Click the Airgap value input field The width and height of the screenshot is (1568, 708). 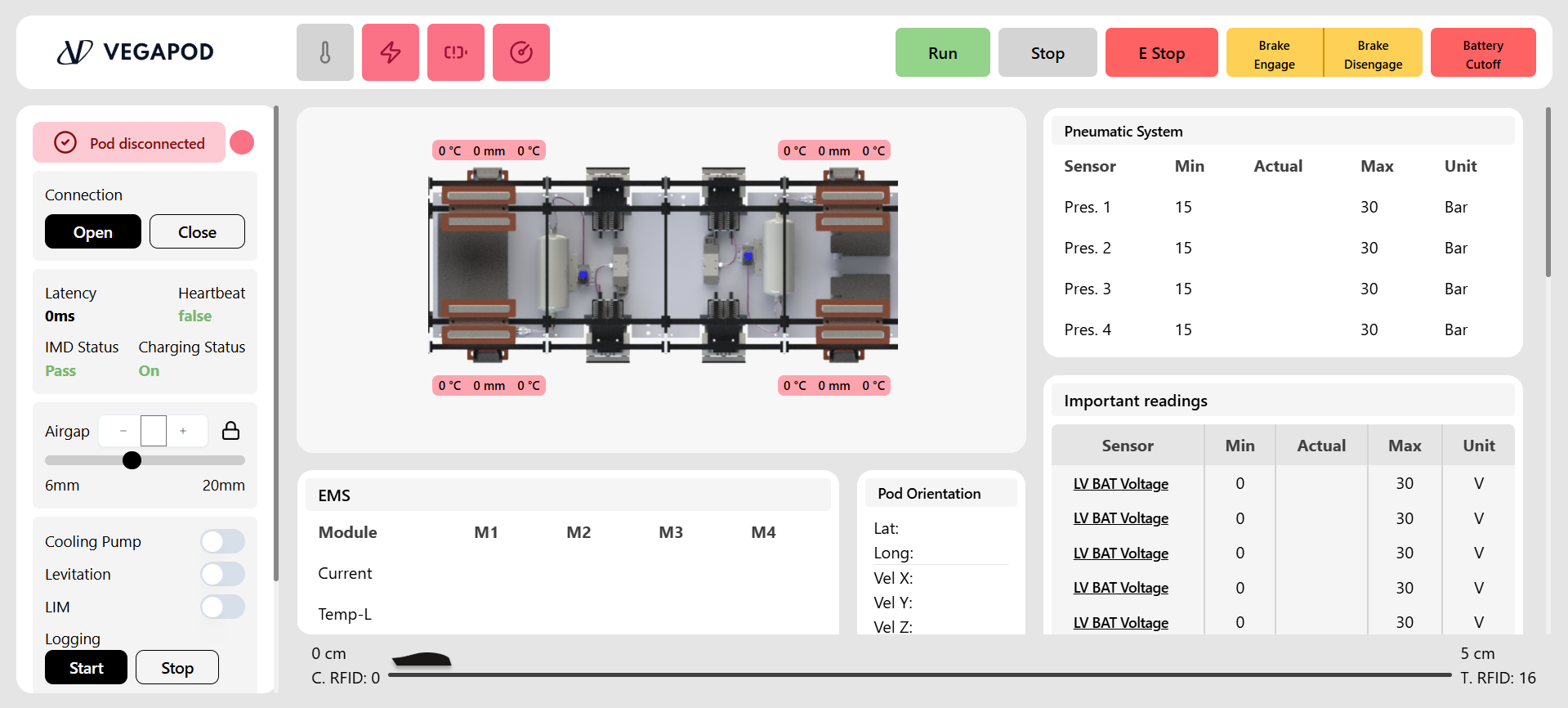[x=154, y=431]
